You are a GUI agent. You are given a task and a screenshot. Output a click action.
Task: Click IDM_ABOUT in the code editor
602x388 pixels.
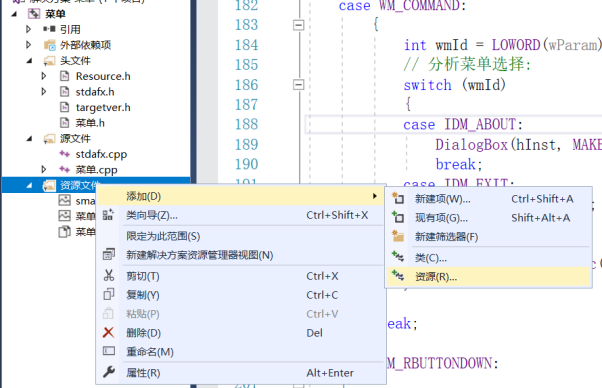[x=480, y=124]
